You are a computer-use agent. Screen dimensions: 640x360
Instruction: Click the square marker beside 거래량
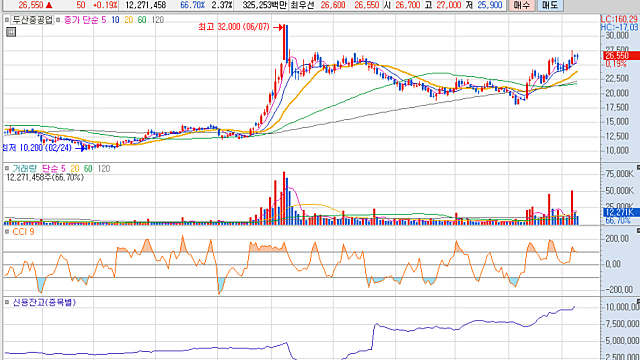coord(7,168)
